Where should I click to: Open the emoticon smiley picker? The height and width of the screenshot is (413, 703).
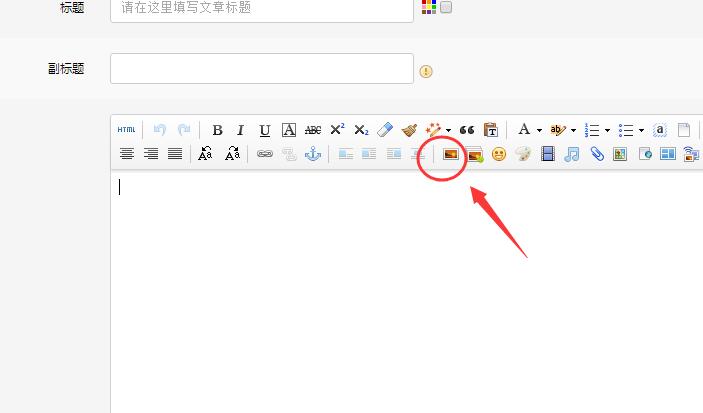(x=498, y=154)
